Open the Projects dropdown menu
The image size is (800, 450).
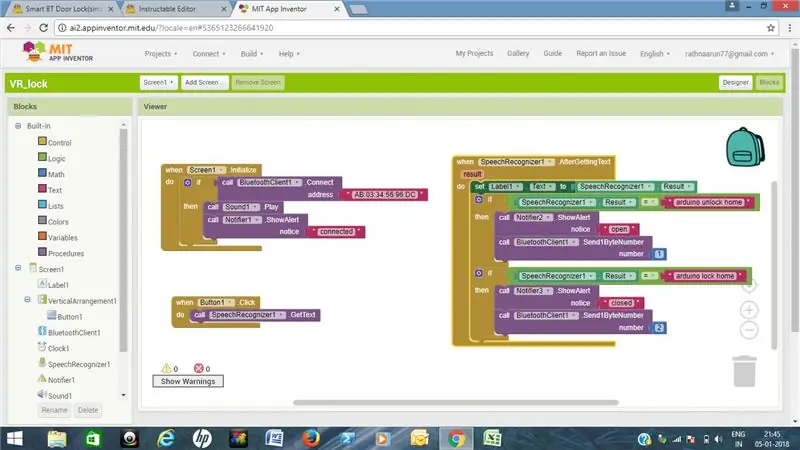(x=161, y=54)
